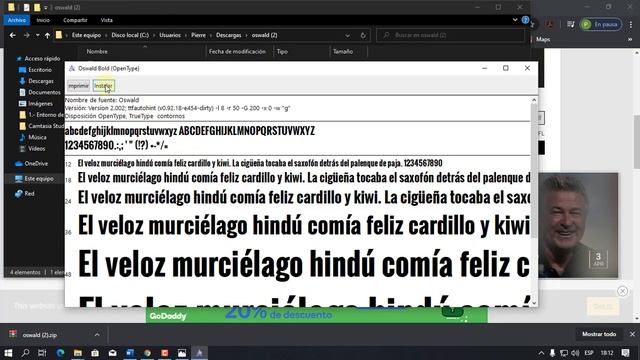This screenshot has height=360, width=640.
Task: Sort by Tipo column
Action: 282,51
